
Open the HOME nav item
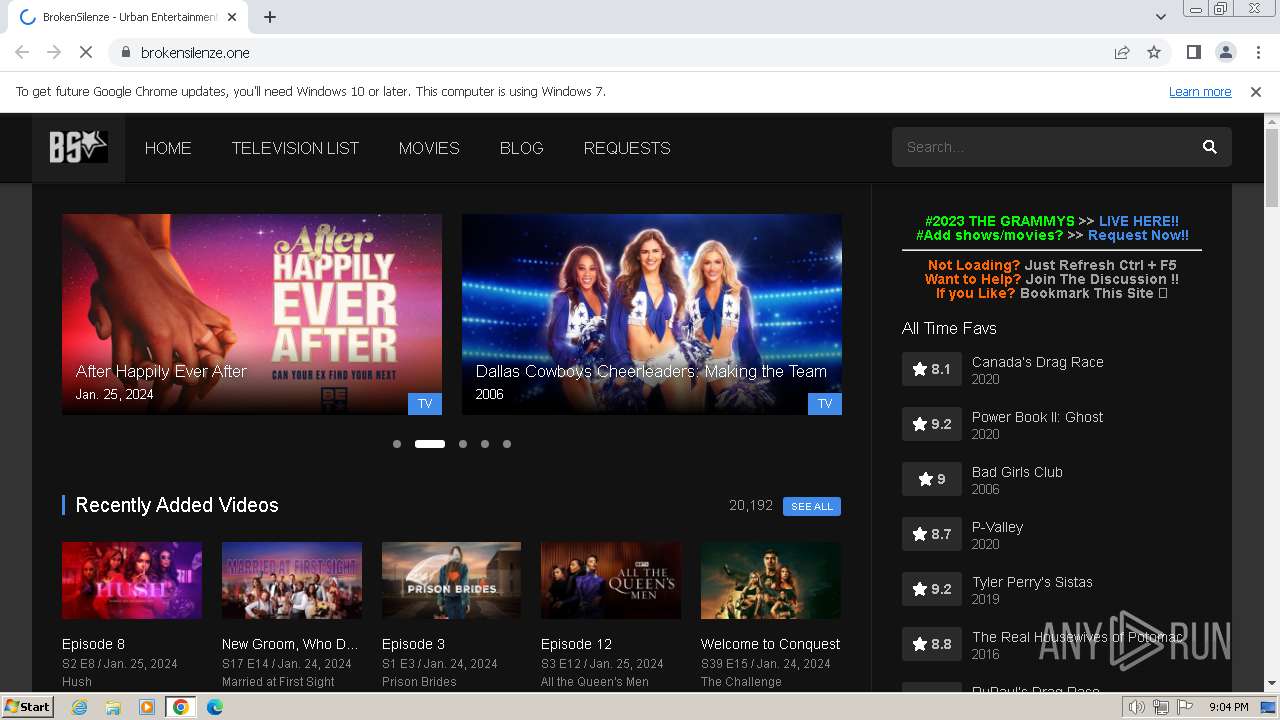pyautogui.click(x=168, y=148)
